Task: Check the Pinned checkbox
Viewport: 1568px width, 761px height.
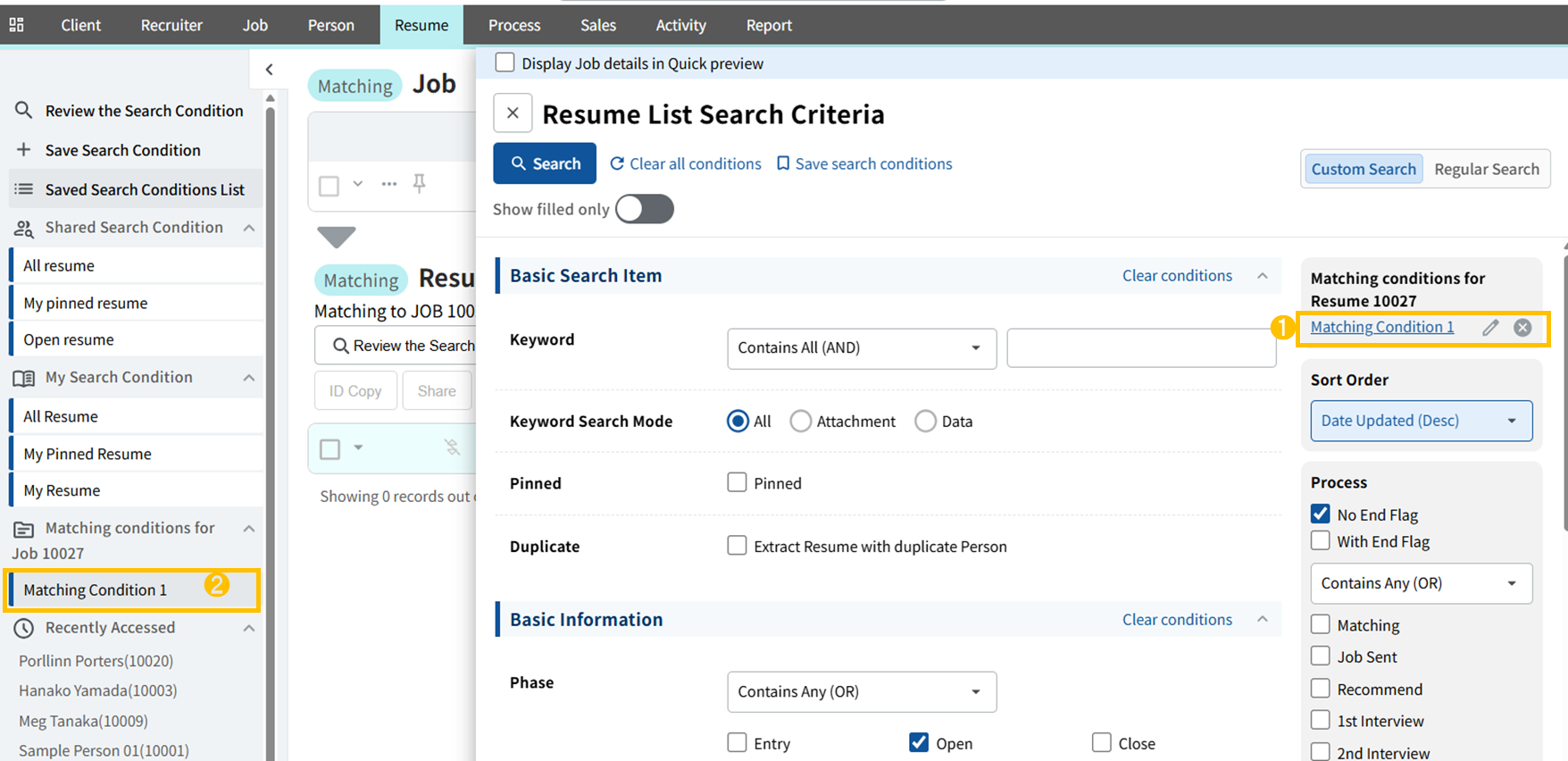Action: click(x=737, y=483)
